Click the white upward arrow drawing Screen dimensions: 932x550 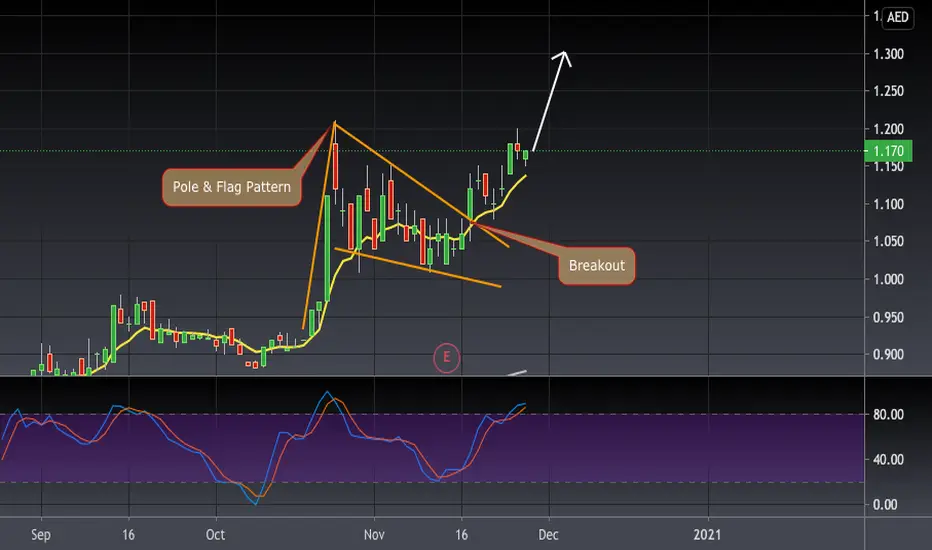point(552,101)
